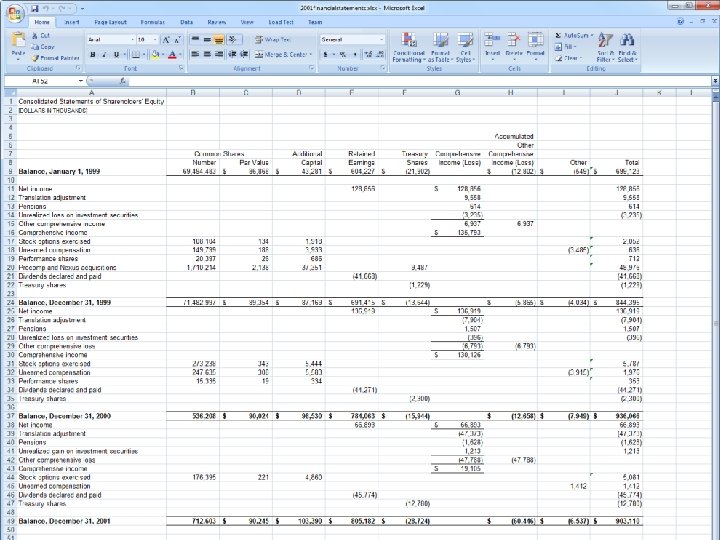Switch to the View tab
The width and height of the screenshot is (720, 540).
pos(247,22)
